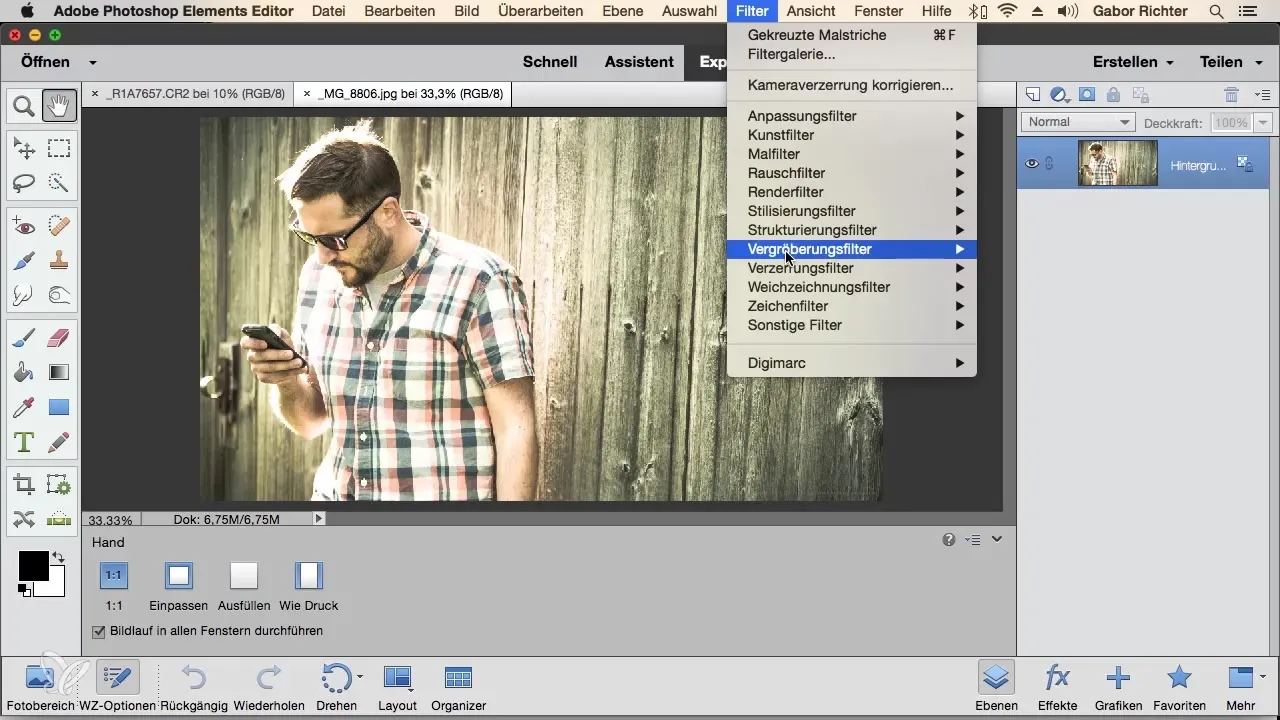Viewport: 1280px width, 720px height.
Task: Toggle 'Bildlauf in allen Fenstern durchführen' checkbox
Action: 98,631
